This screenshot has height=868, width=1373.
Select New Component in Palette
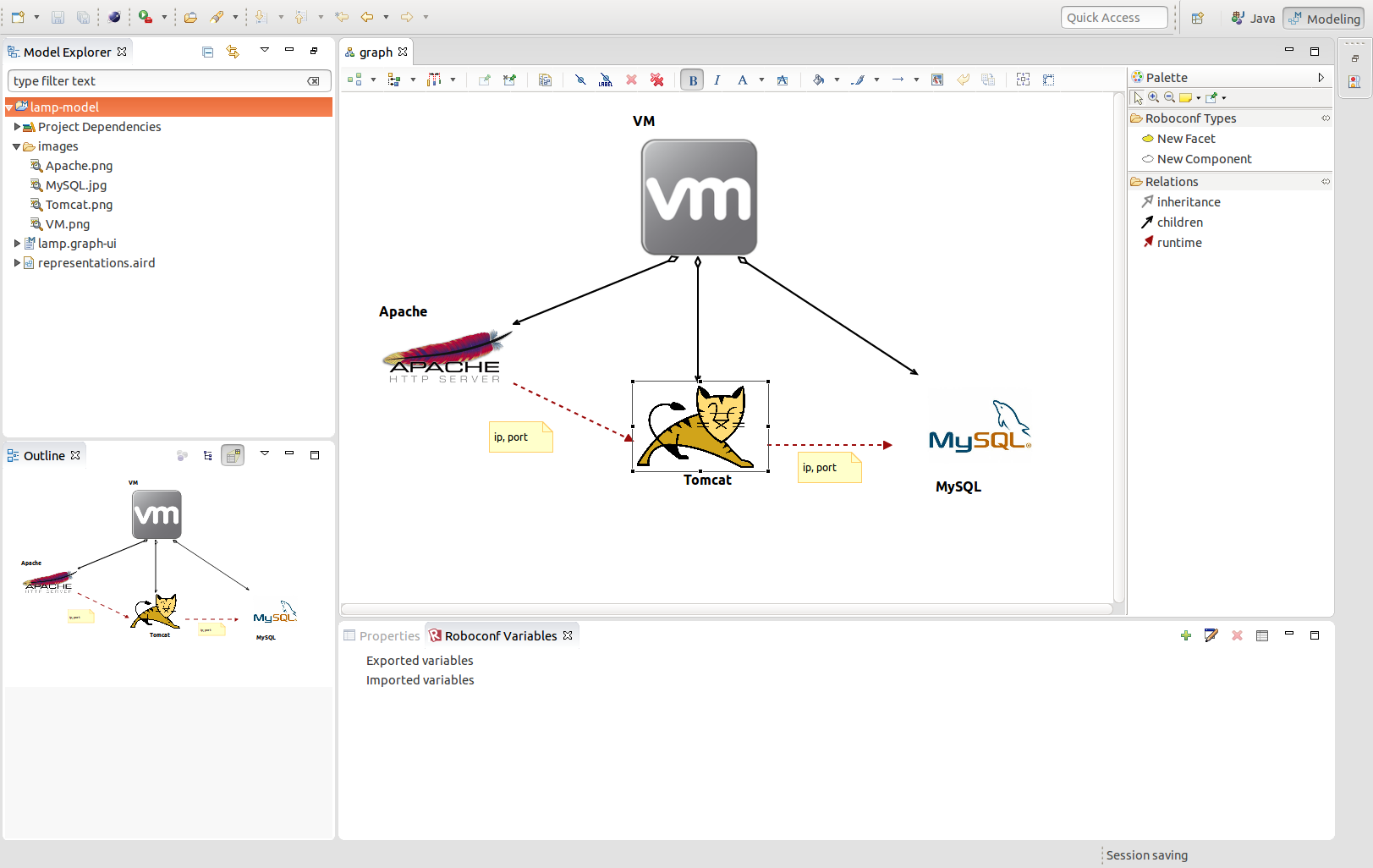coord(1196,159)
